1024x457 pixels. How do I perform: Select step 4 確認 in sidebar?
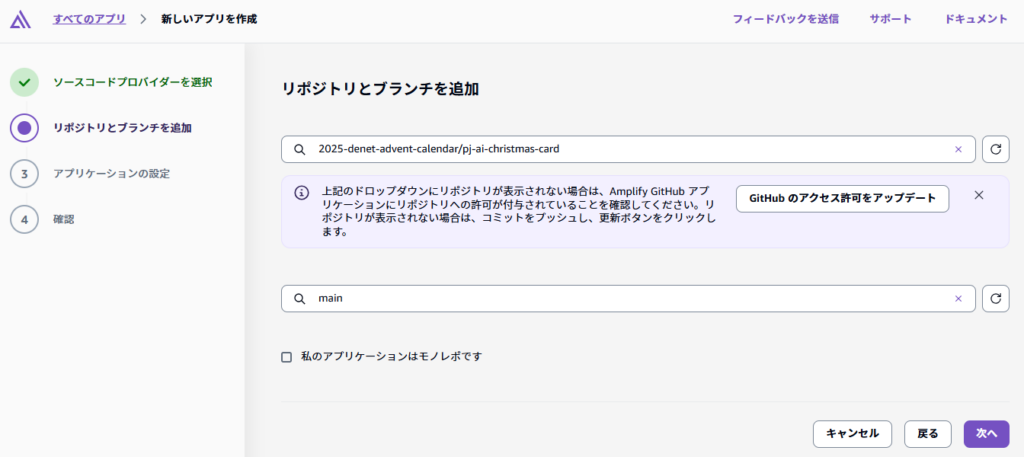point(63,218)
